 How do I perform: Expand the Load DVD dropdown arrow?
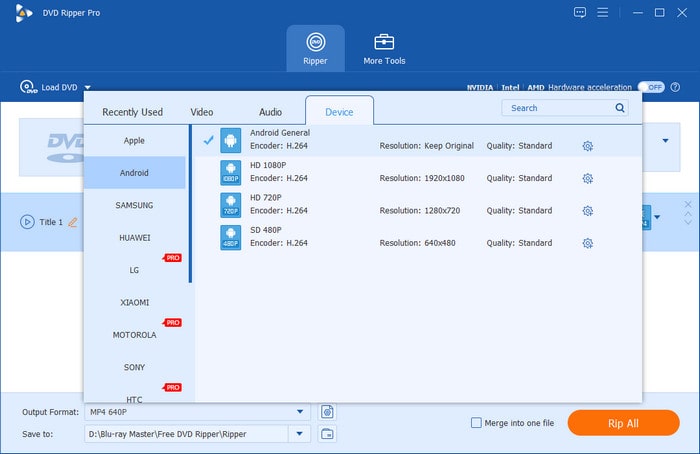(x=87, y=88)
